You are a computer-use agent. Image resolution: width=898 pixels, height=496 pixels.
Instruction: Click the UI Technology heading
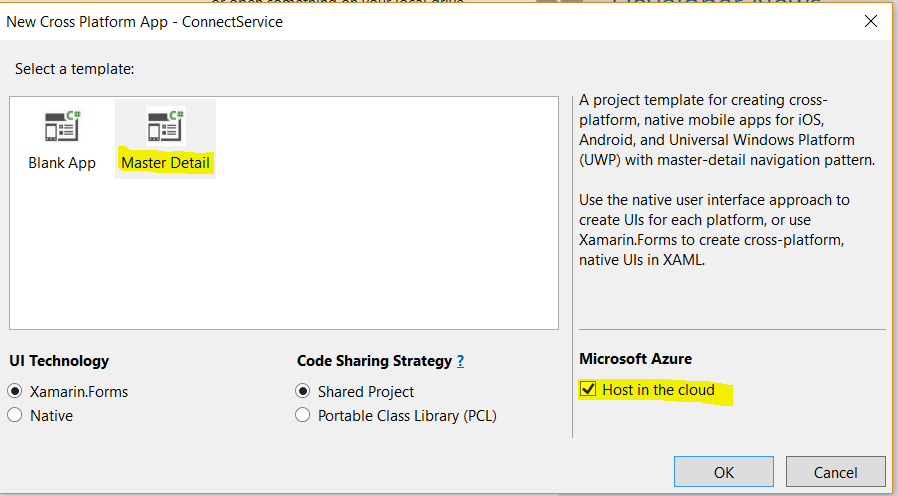pos(59,361)
